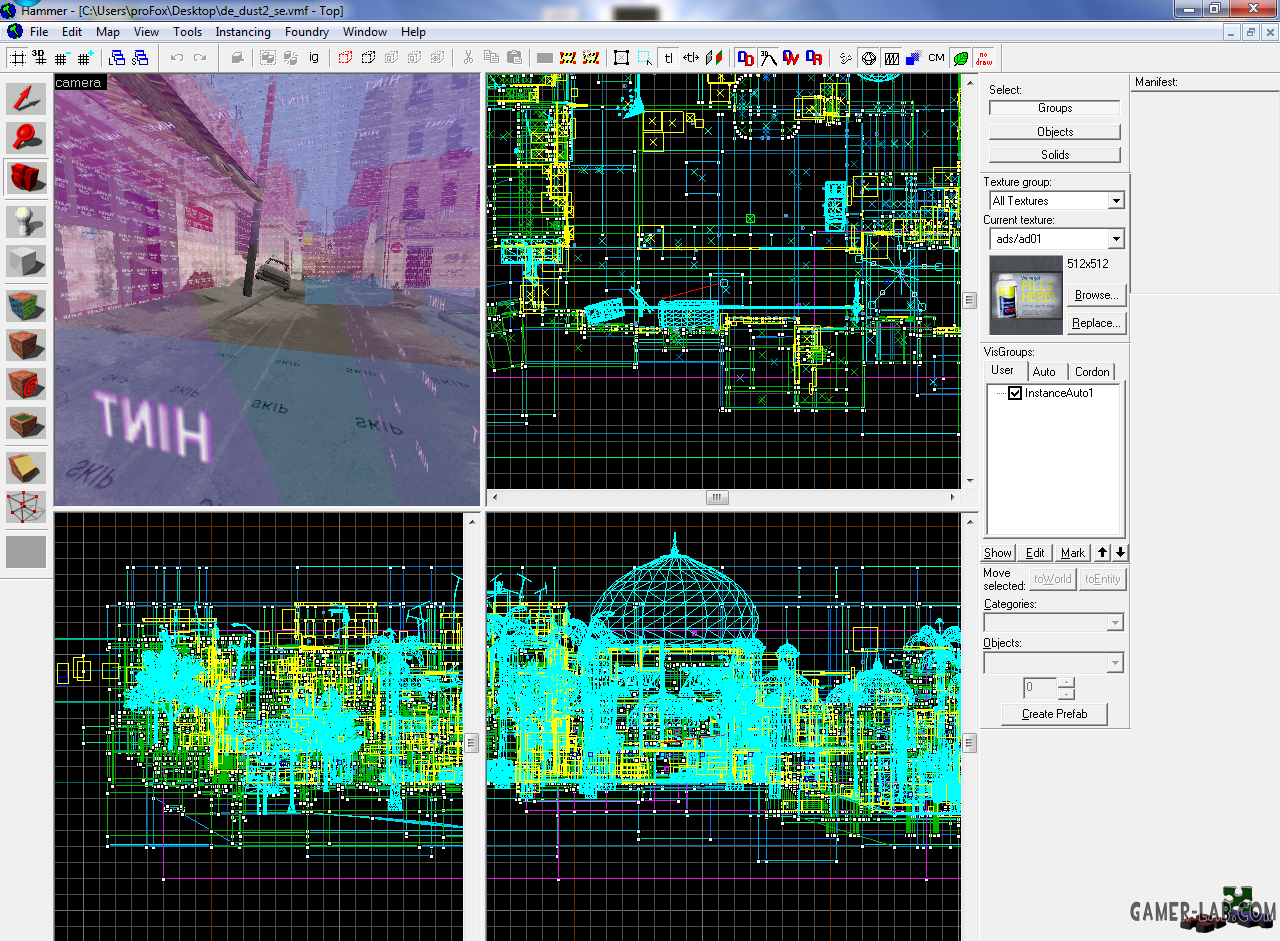The height and width of the screenshot is (941, 1280).
Task: Toggle the green leaf detail icon
Action: coord(961,58)
